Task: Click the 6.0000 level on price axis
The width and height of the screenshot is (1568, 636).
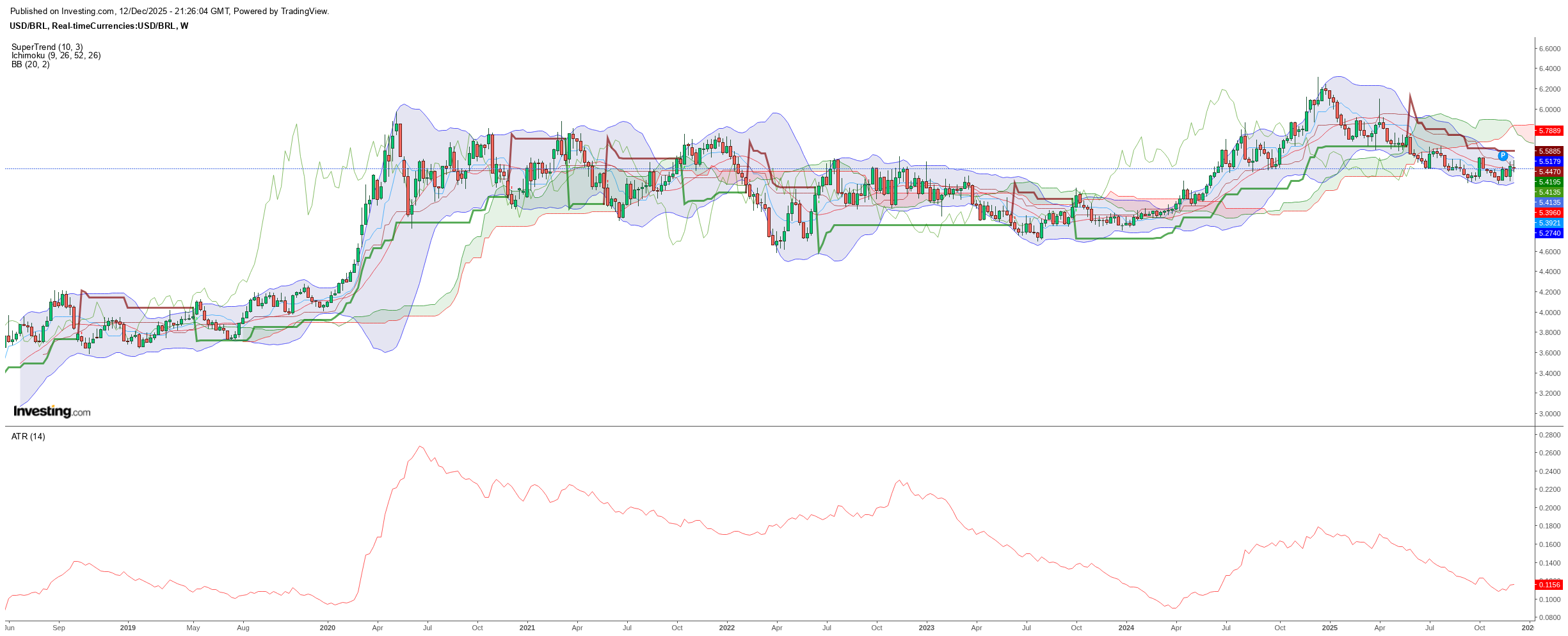Action: (1549, 110)
